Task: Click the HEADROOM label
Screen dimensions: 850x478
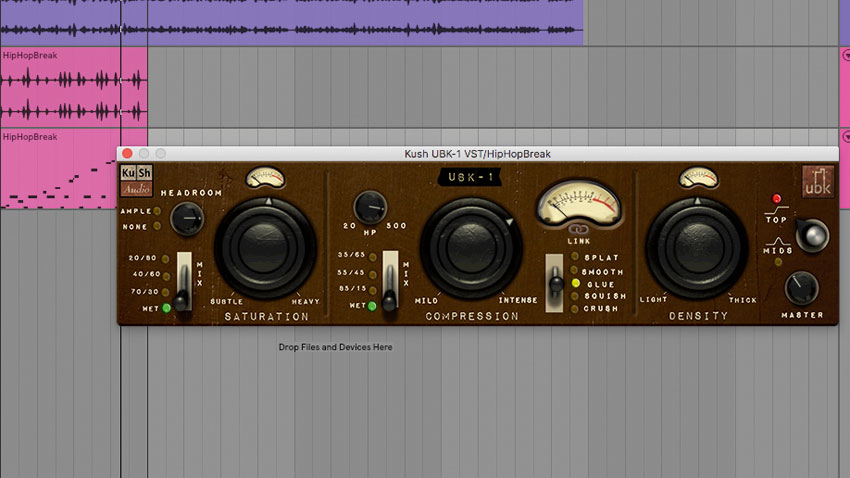Action: click(191, 193)
